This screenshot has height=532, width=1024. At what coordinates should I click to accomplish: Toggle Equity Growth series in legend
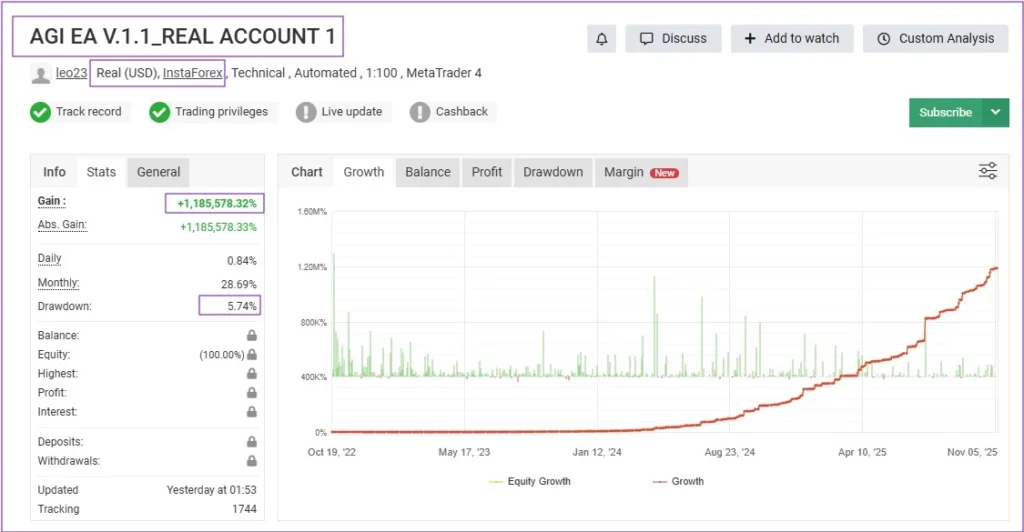coord(530,481)
